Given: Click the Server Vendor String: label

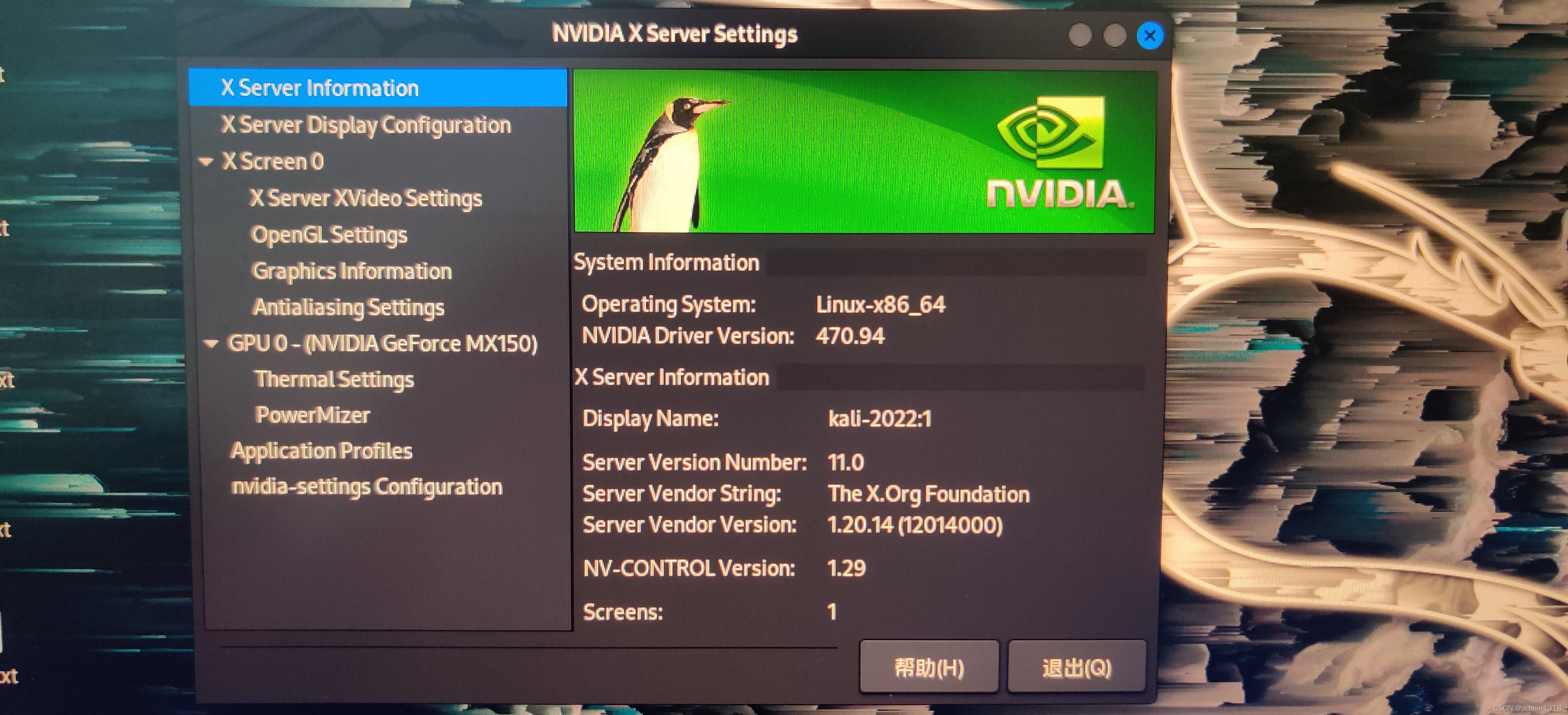Looking at the screenshot, I should point(682,494).
